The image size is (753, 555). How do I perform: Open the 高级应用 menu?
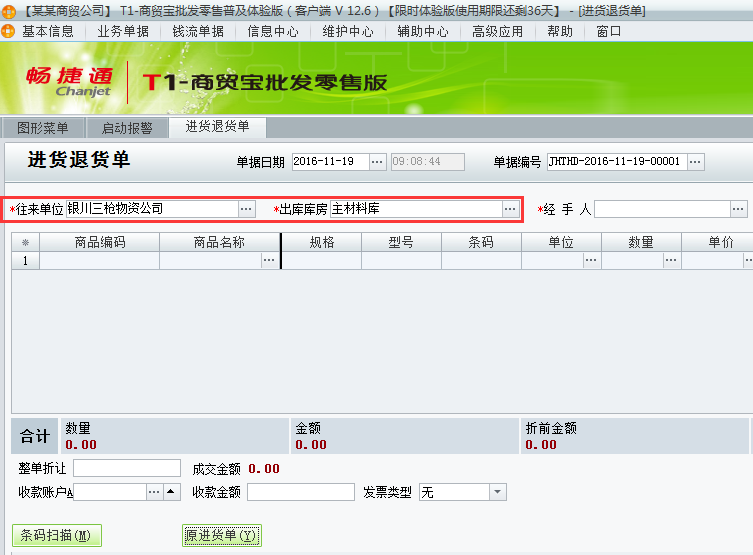point(498,32)
